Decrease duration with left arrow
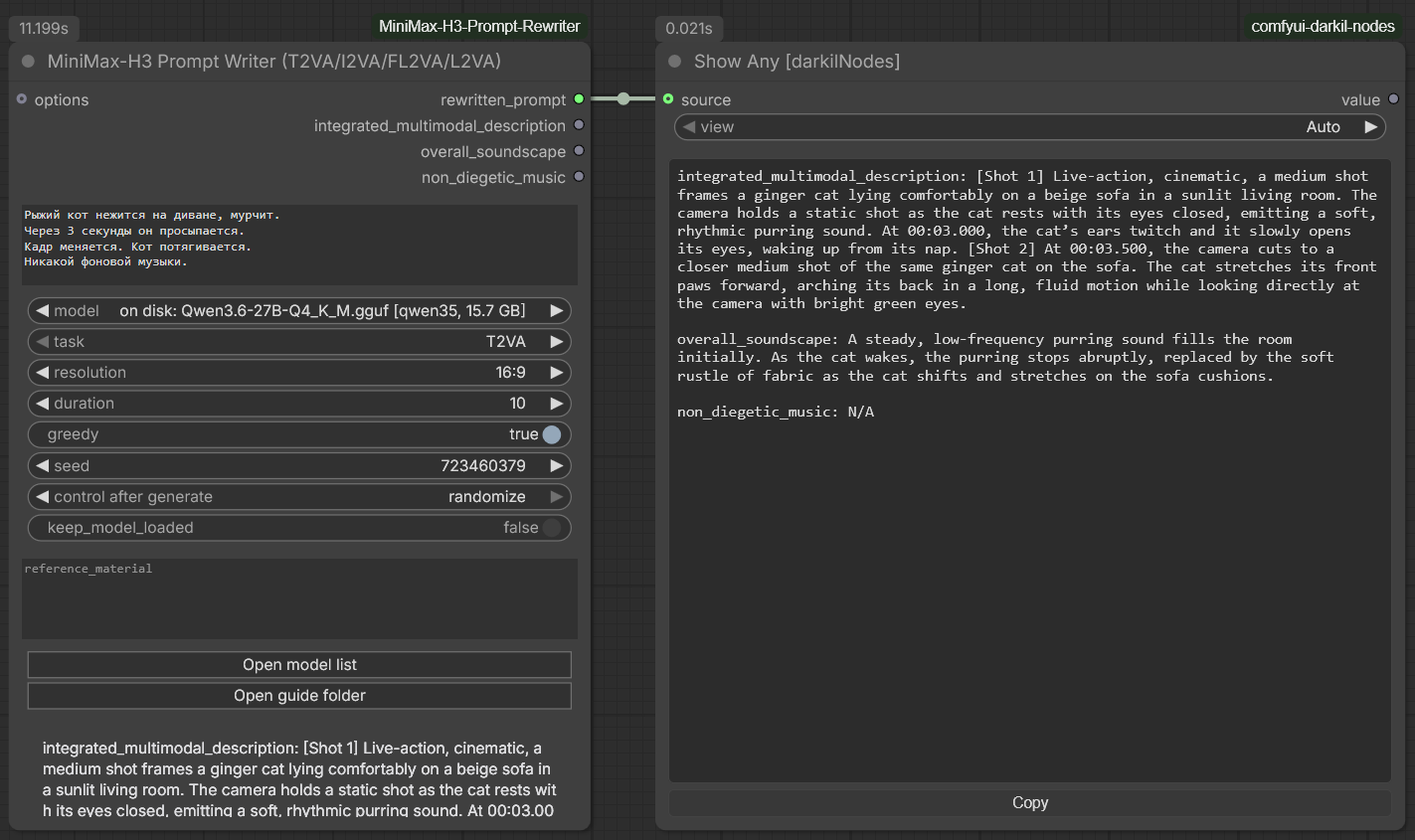 click(42, 403)
